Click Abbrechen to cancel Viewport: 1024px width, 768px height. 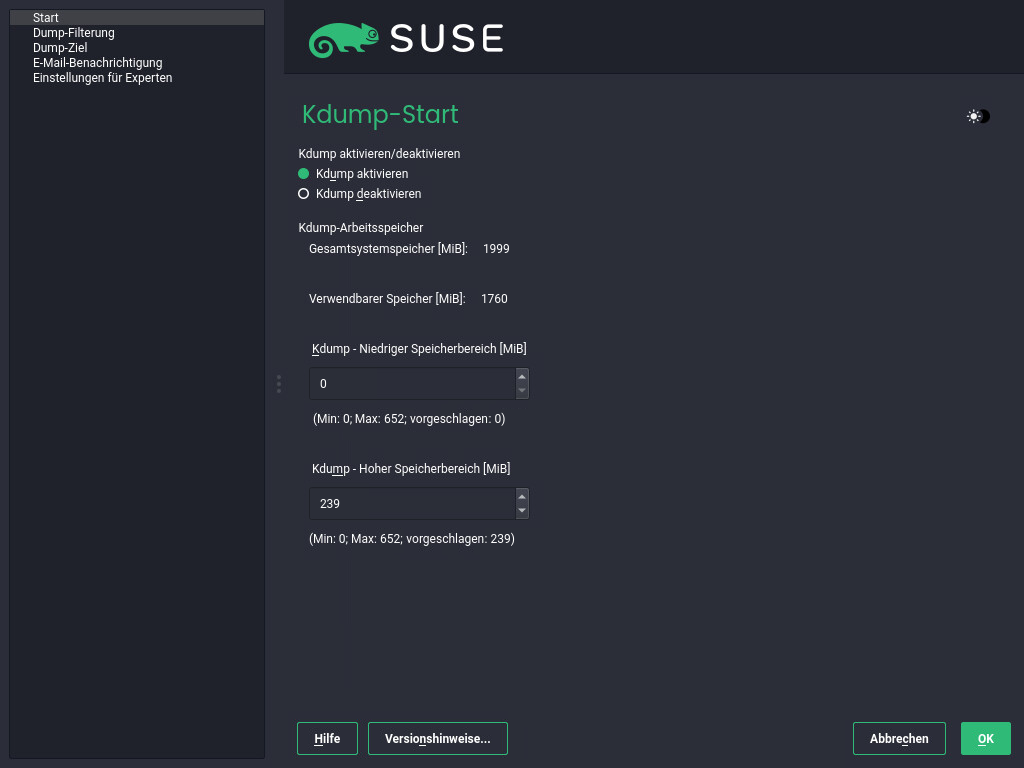coord(899,739)
